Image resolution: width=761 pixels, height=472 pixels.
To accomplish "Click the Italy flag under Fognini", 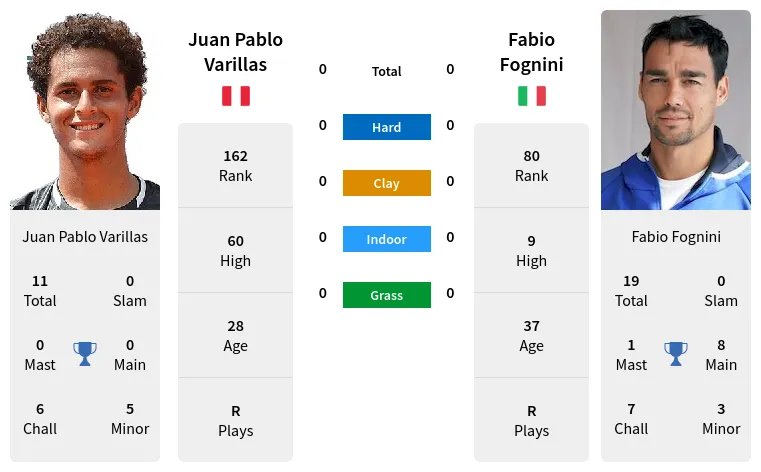I will (532, 96).
